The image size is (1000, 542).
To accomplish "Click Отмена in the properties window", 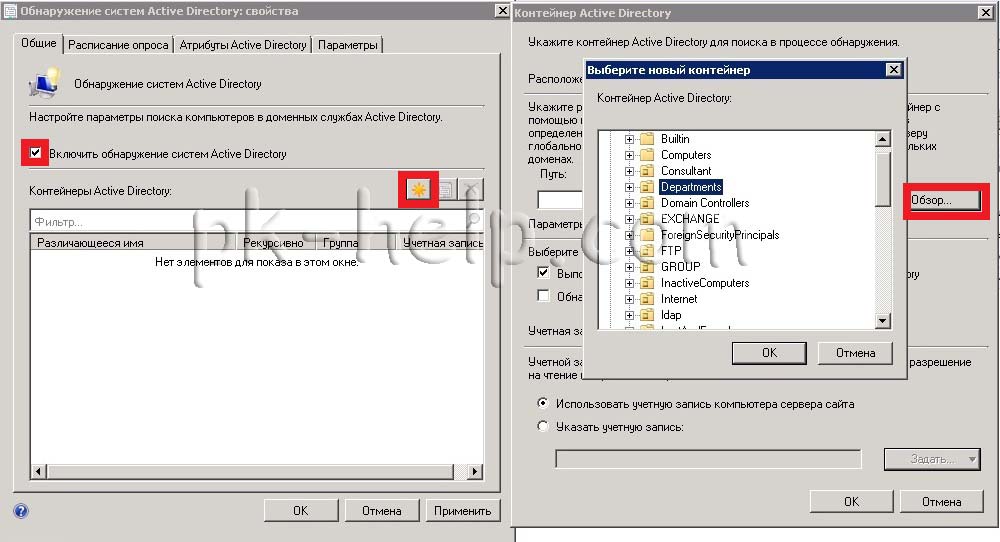I will coord(381,511).
